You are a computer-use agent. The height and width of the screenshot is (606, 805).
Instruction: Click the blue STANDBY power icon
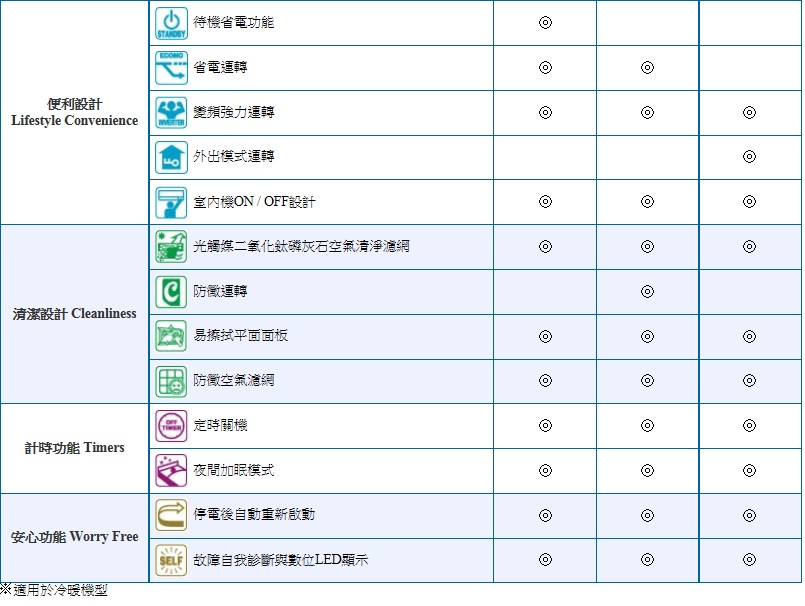point(171,23)
